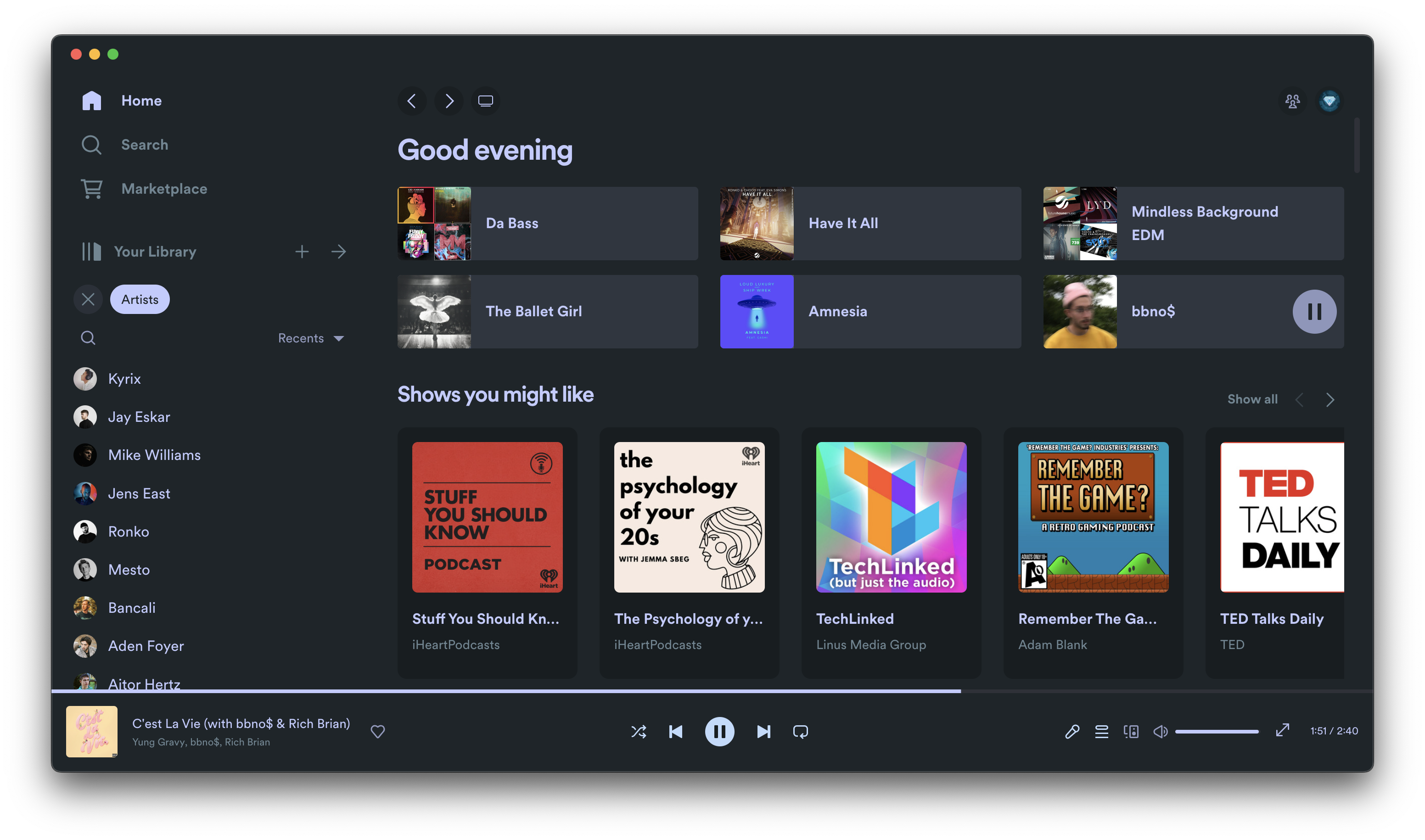The image size is (1425, 840).
Task: Open Mindless Background EDM playlist tile
Action: (x=1194, y=223)
